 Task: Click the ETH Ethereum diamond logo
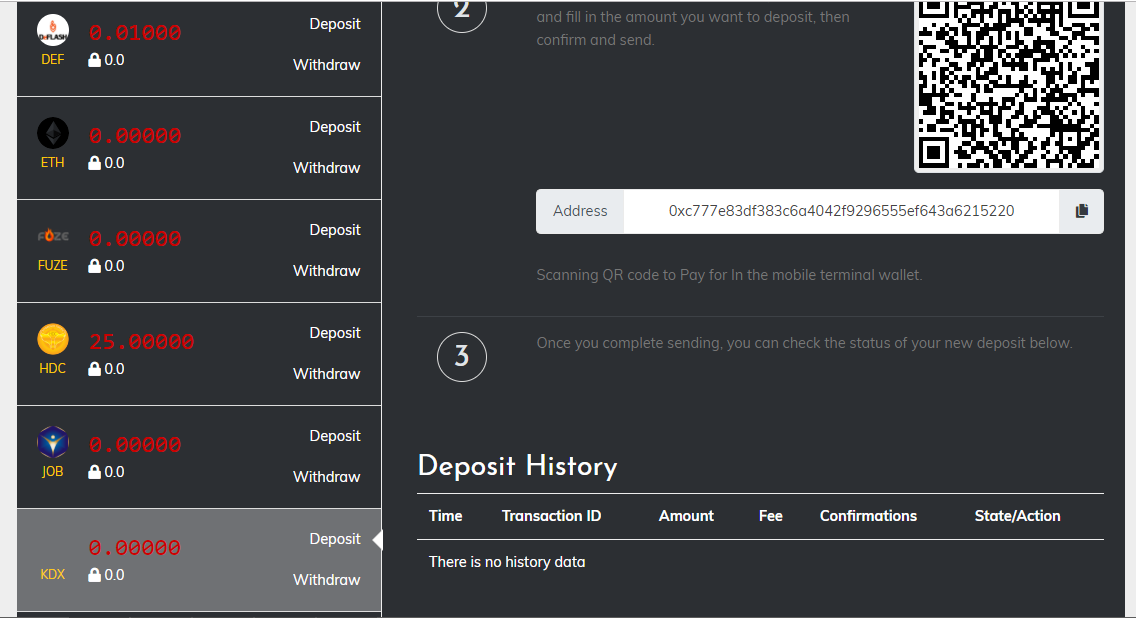pyautogui.click(x=53, y=133)
